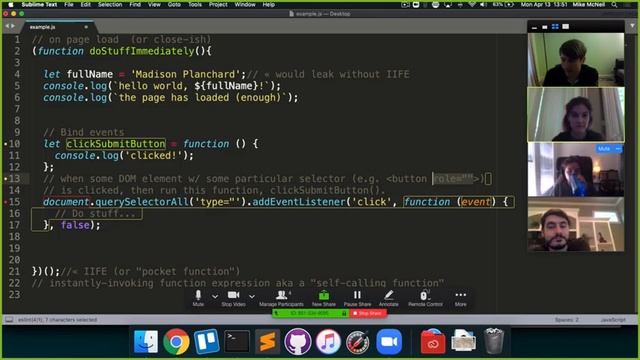
Task: Open video options arrow beside Stop Video
Action: 252,296
